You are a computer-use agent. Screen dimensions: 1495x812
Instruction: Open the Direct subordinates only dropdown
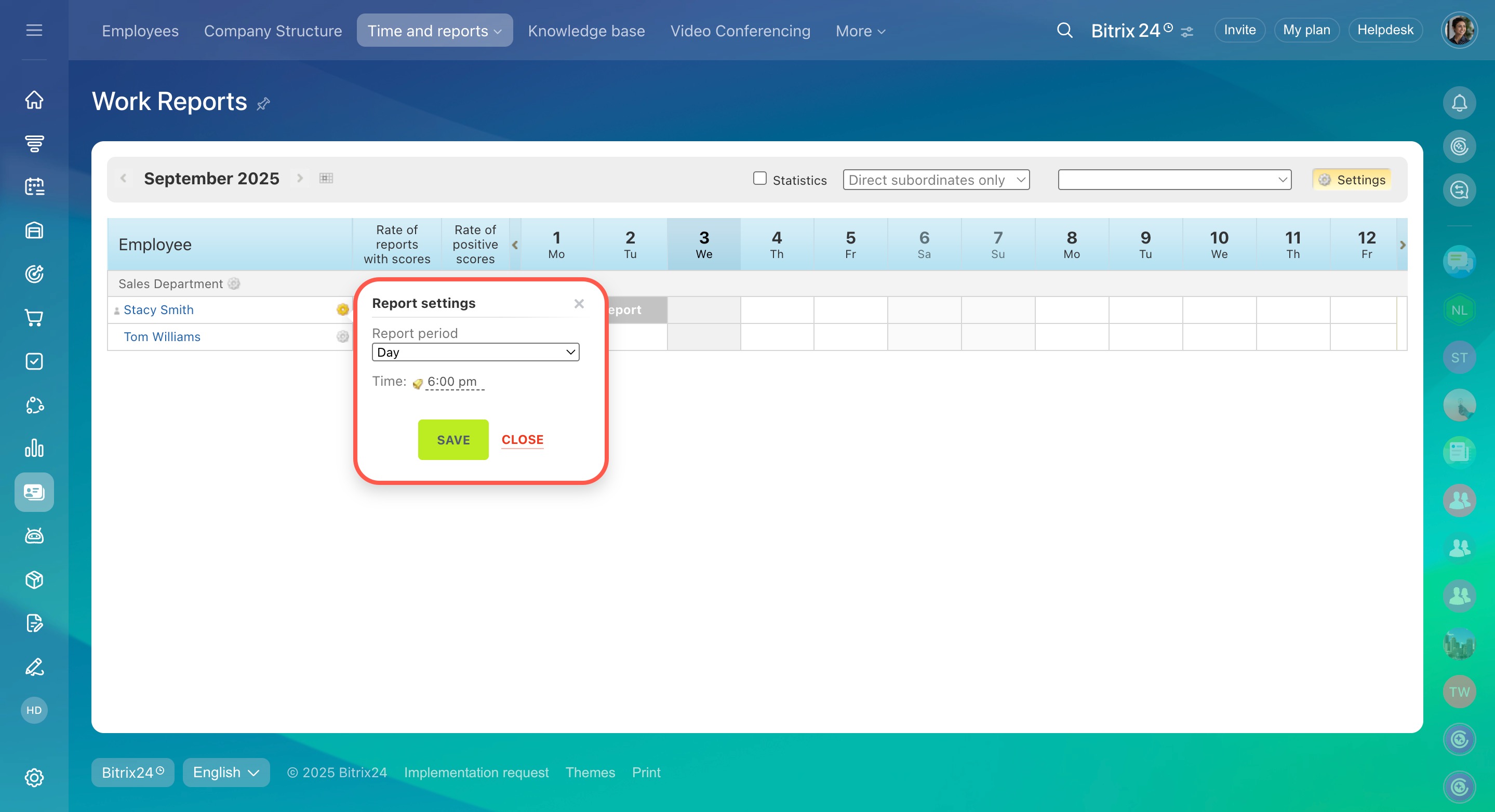[x=936, y=180]
